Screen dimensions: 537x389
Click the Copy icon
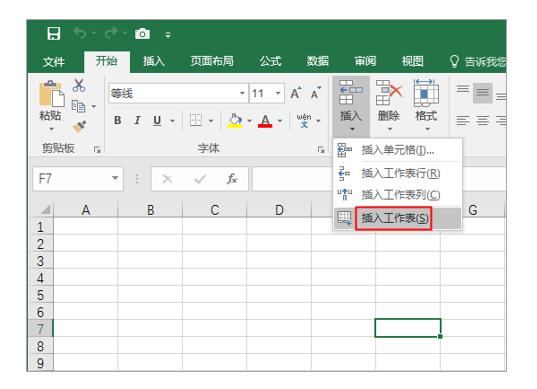pyautogui.click(x=78, y=106)
